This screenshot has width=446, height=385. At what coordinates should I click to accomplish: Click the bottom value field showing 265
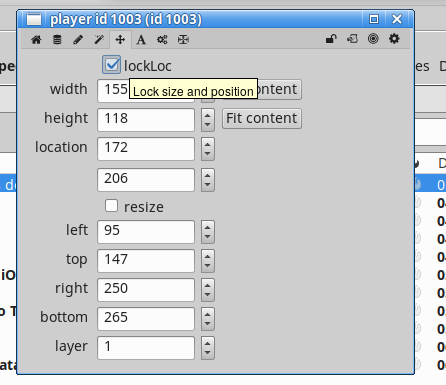146,319
